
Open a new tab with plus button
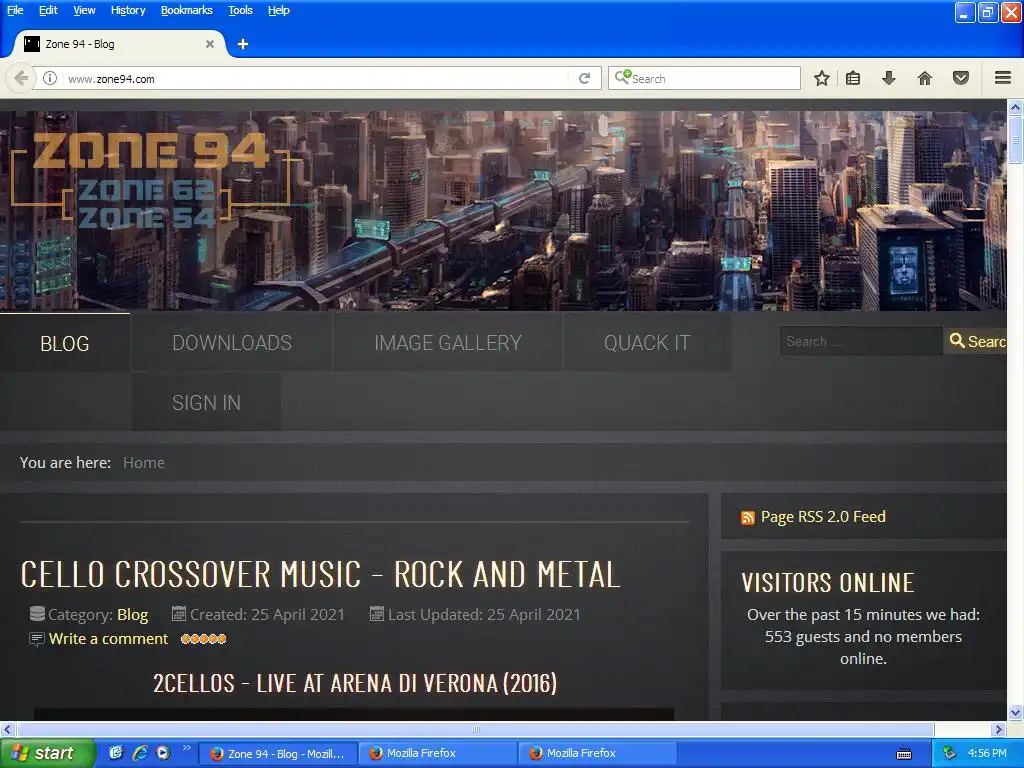coord(243,44)
